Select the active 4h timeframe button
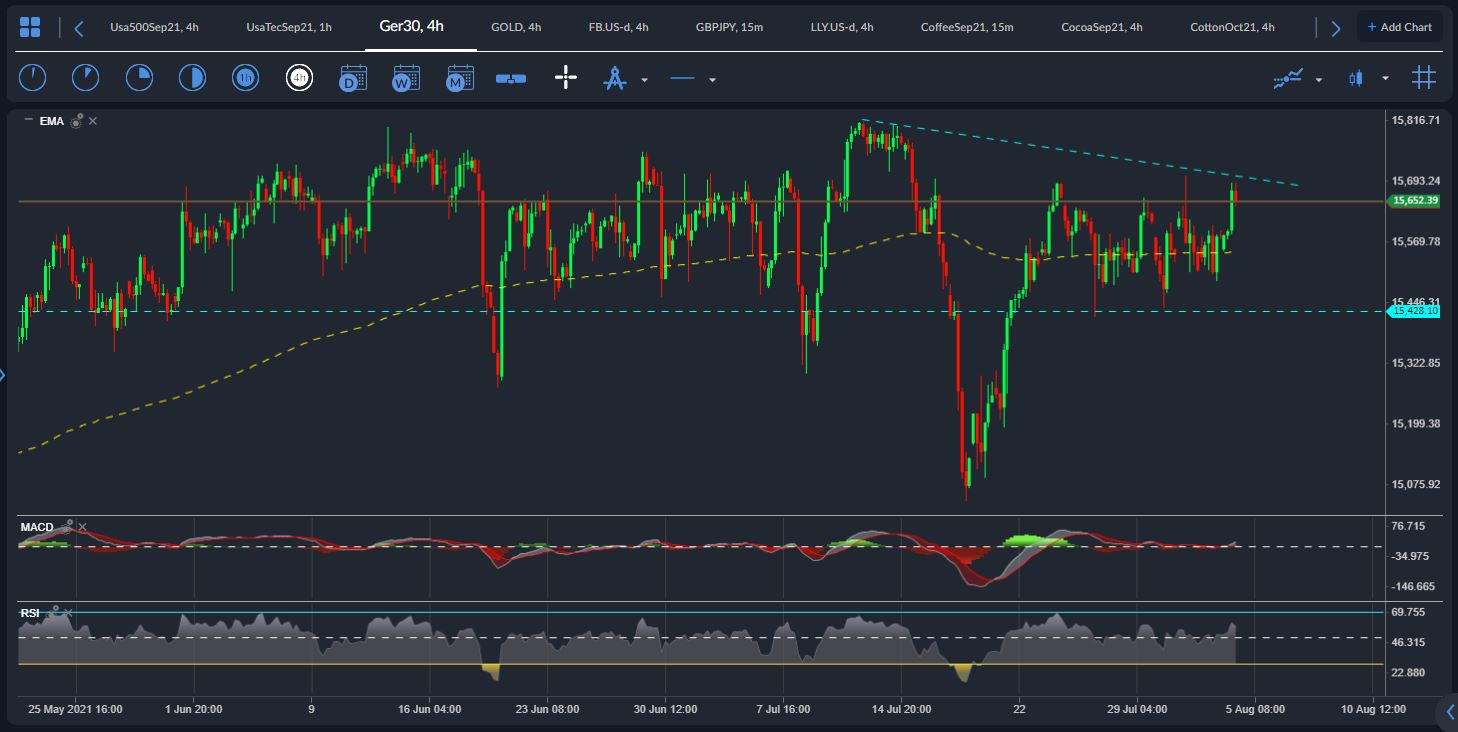 pyautogui.click(x=298, y=78)
